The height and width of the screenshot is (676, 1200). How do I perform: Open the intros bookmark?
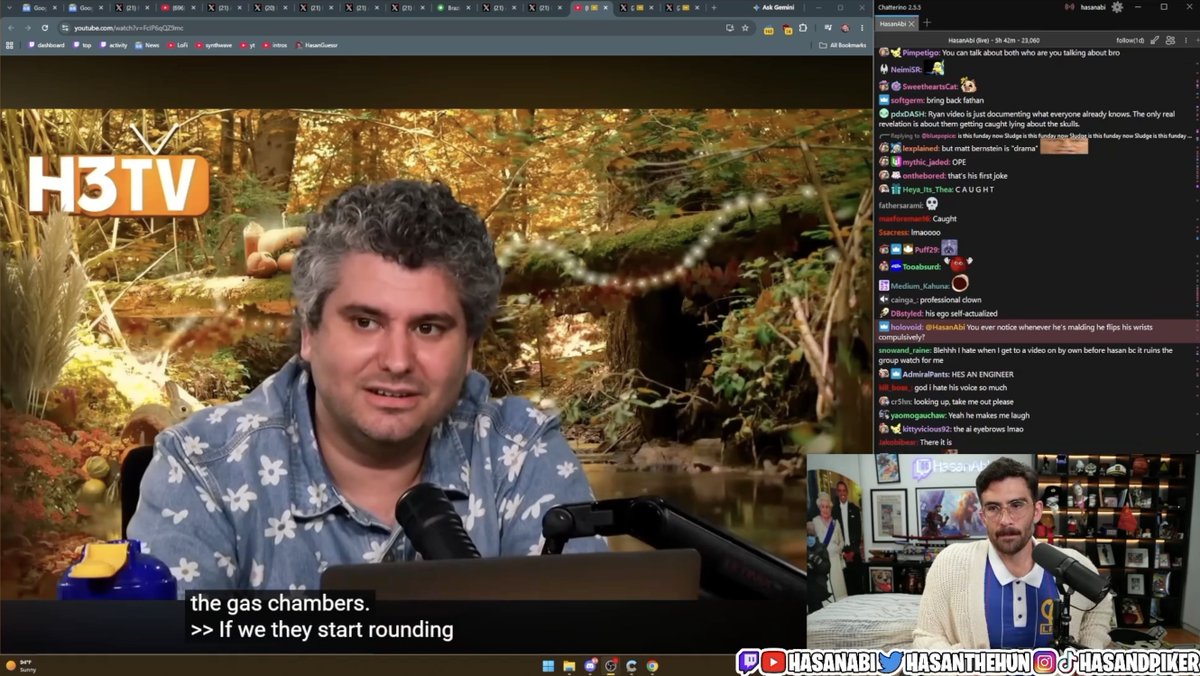[x=274, y=45]
